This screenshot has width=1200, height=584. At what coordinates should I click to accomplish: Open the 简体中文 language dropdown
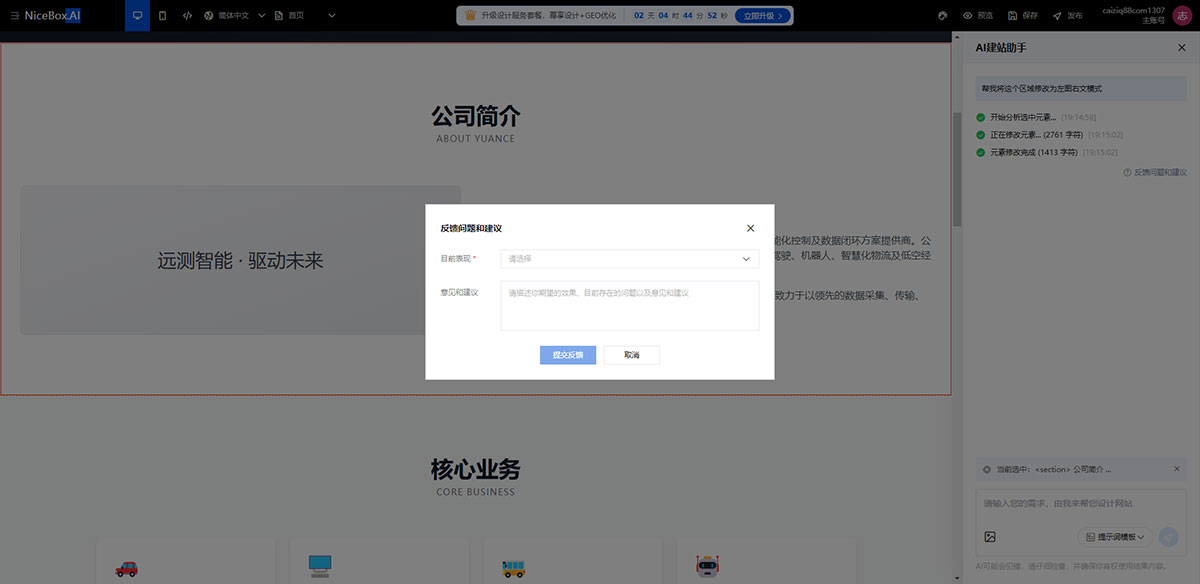[x=234, y=16]
